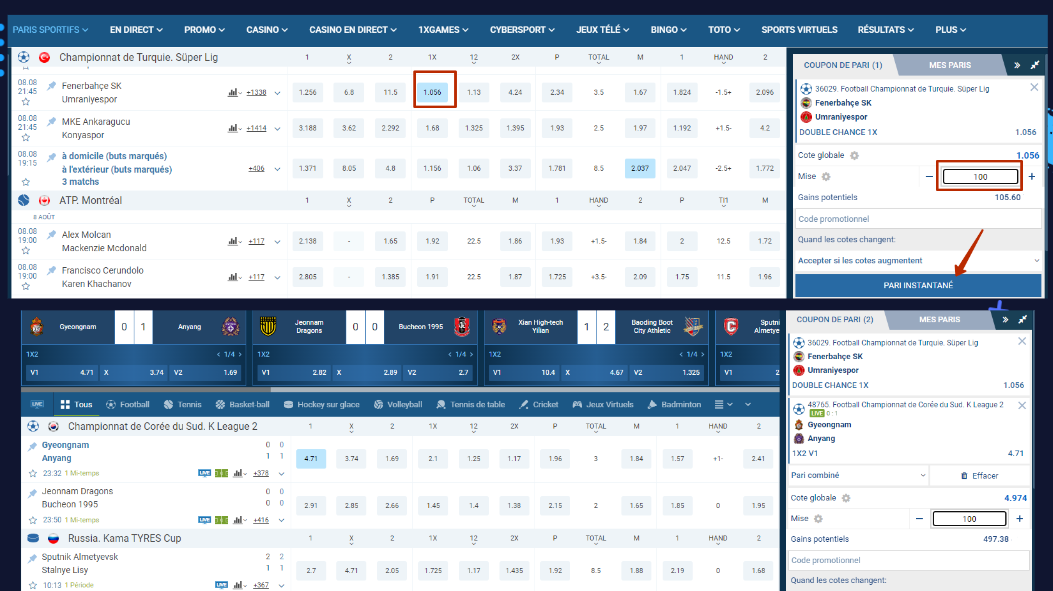Favorite the Fenerbahçe SK match star
The height and width of the screenshot is (591, 1053).
(x=26, y=102)
